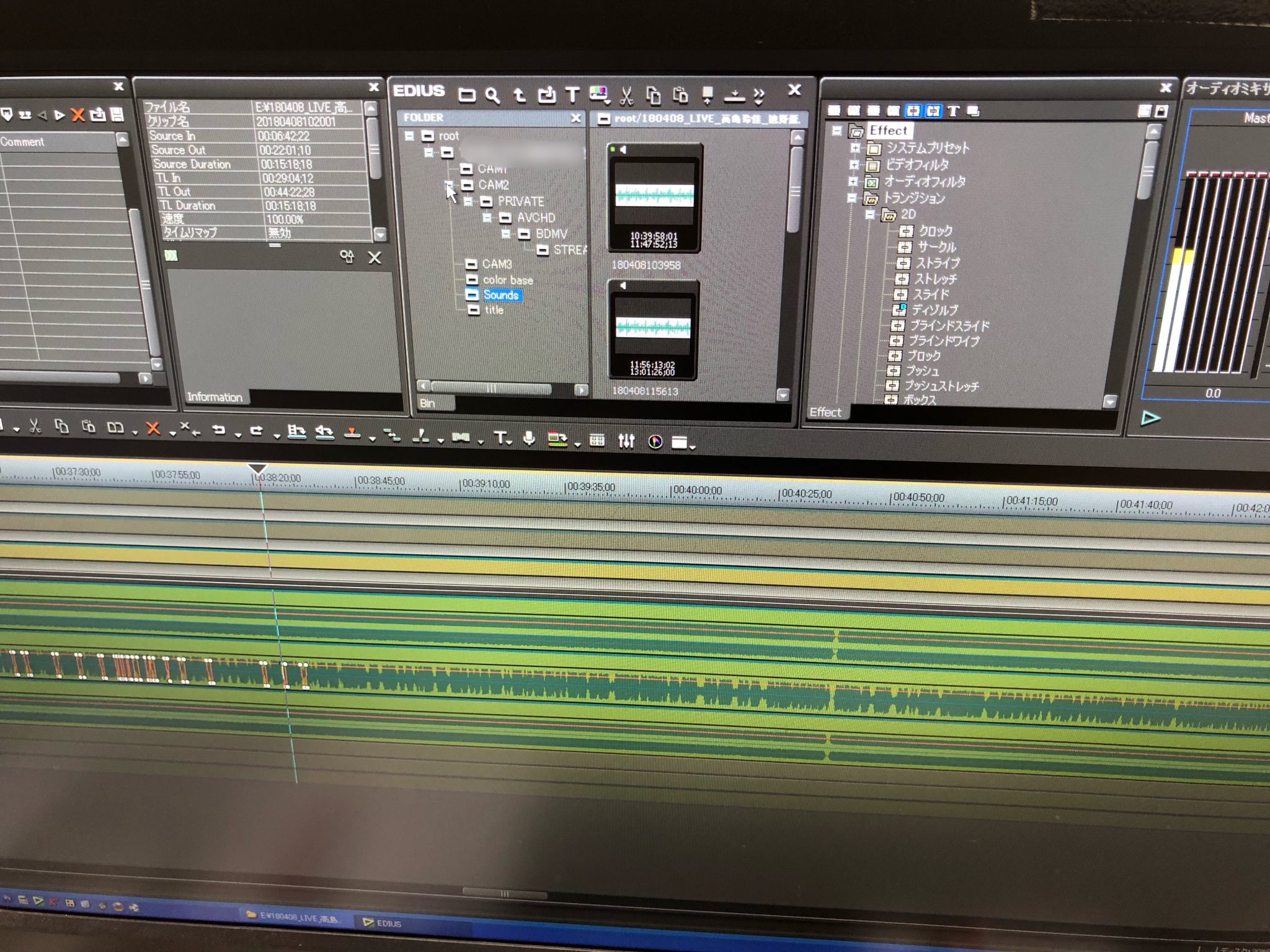The width and height of the screenshot is (1270, 952).
Task: Click scissors cut icon in Bin toolbar
Action: (x=626, y=95)
